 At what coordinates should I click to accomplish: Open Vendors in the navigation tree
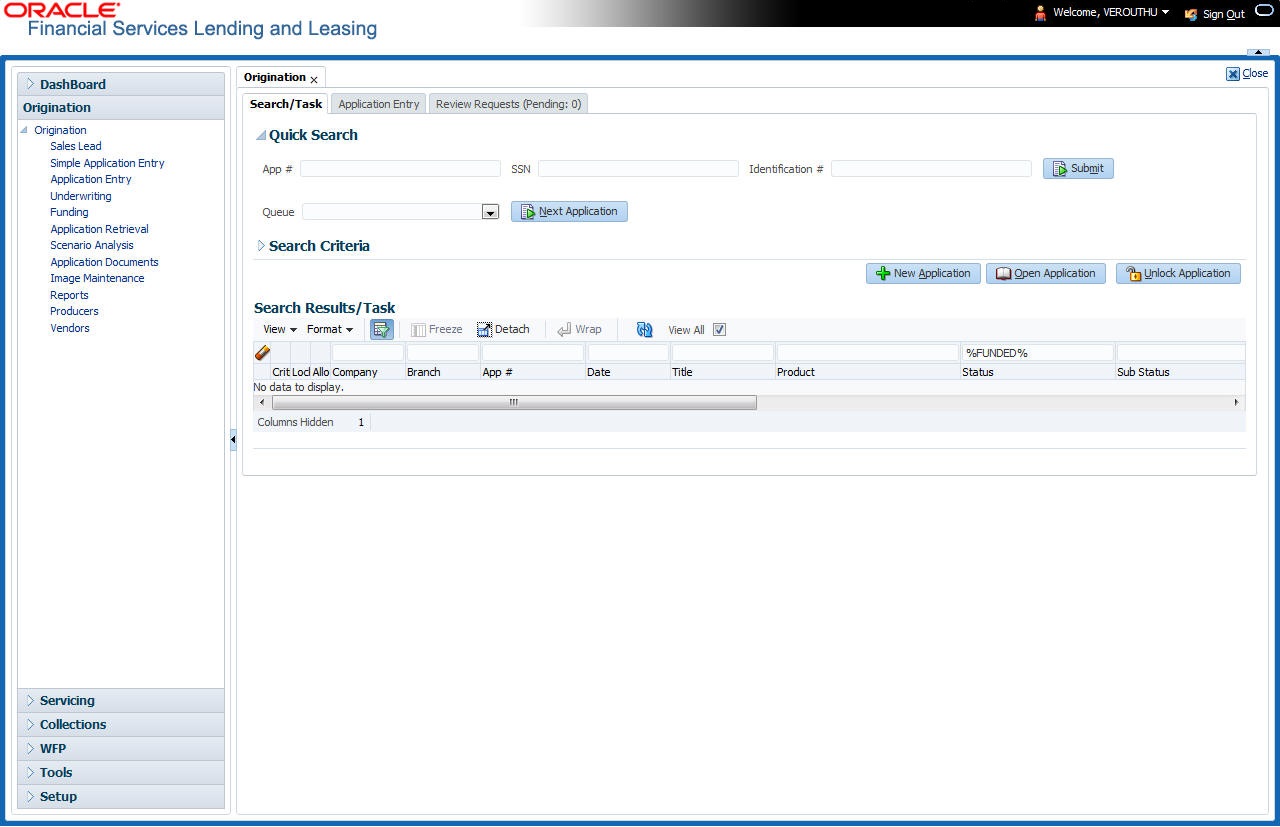(70, 328)
